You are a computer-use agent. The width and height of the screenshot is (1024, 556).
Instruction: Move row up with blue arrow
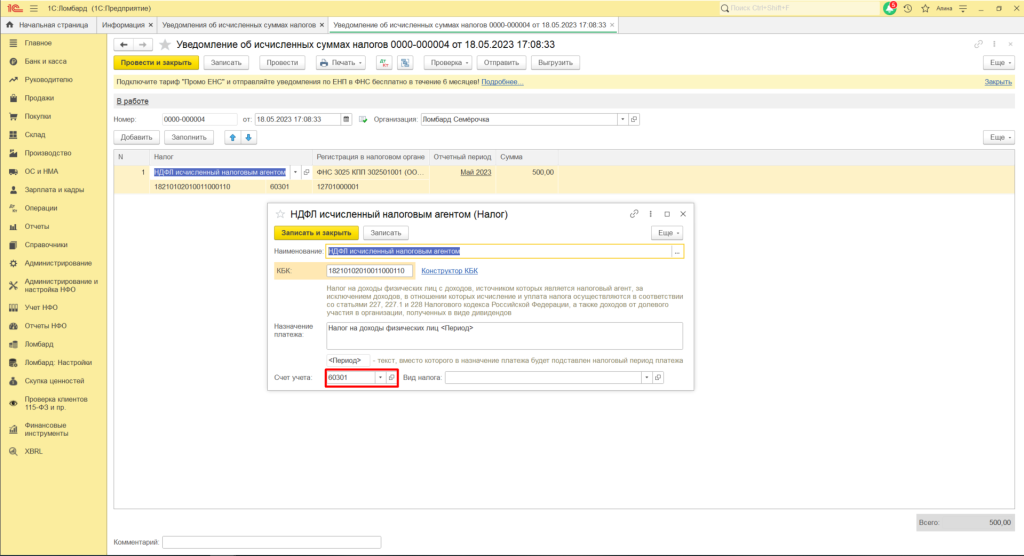tap(233, 137)
